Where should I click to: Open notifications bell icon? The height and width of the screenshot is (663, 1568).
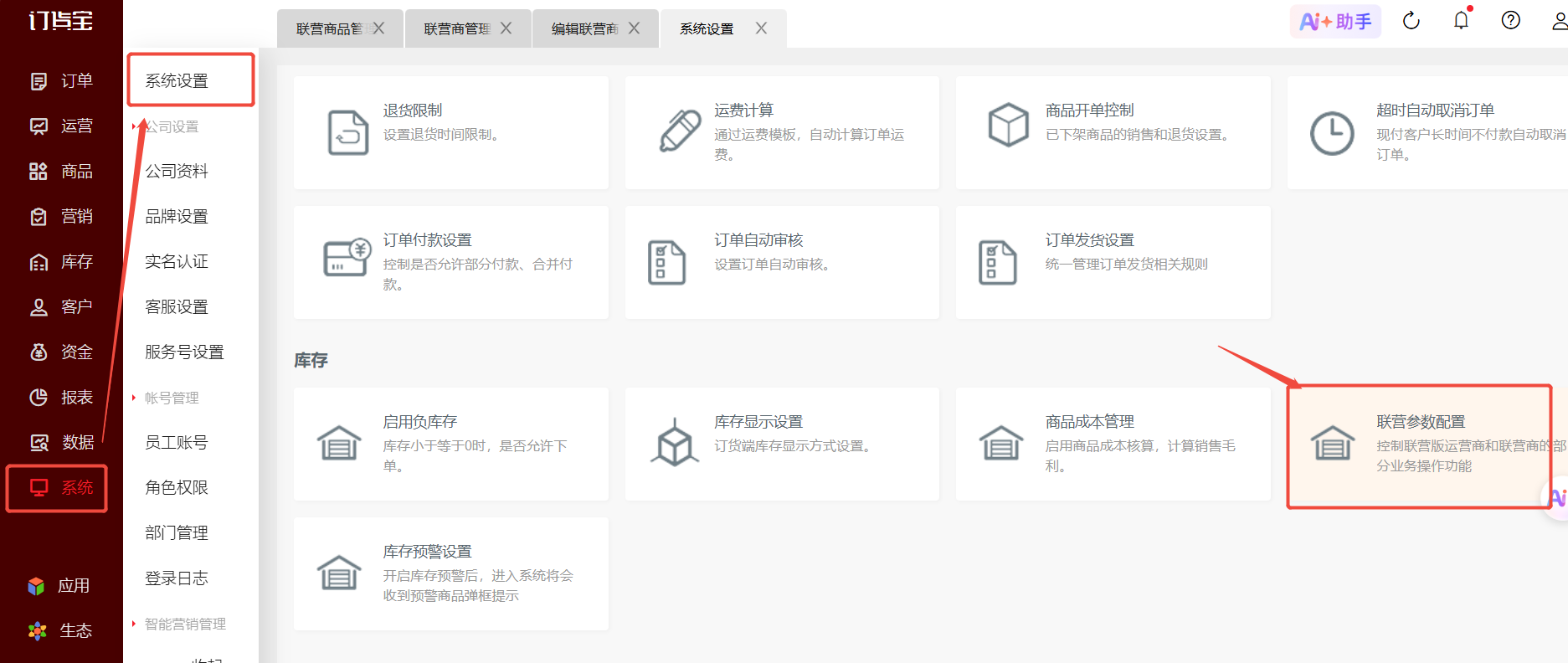coord(1462,20)
